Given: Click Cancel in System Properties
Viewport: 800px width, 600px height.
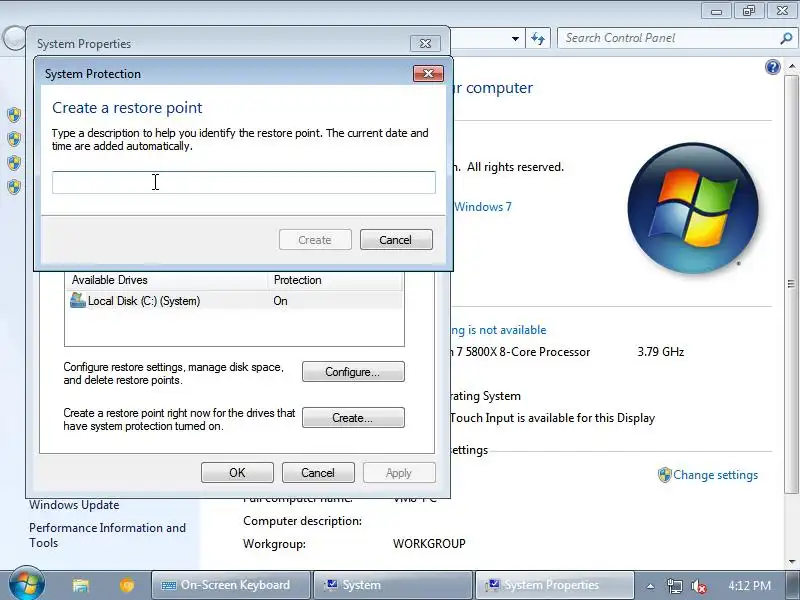Looking at the screenshot, I should [318, 472].
